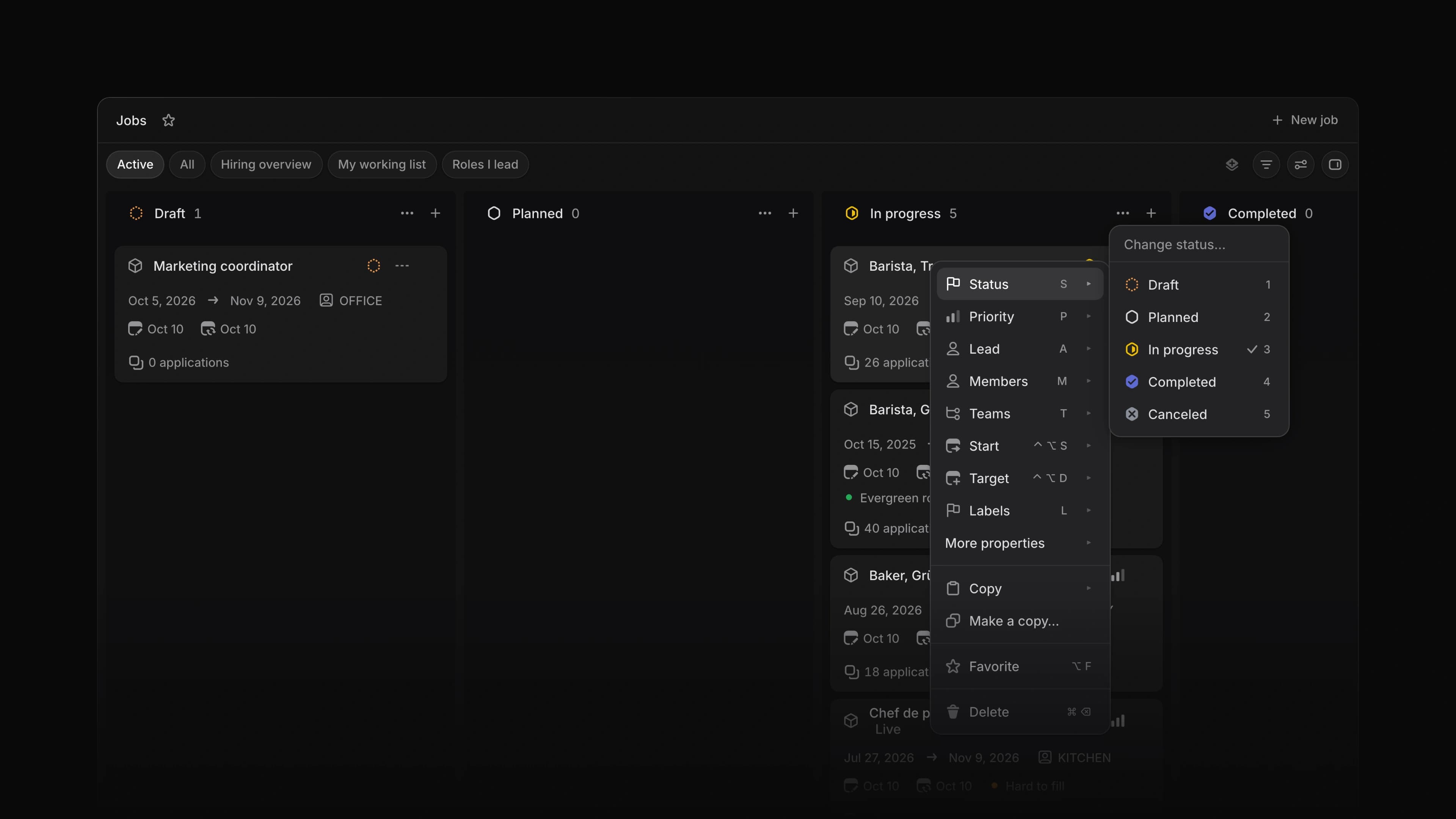Viewport: 1456px width, 819px height.
Task: Choose Delete in context menu
Action: [x=1020, y=712]
